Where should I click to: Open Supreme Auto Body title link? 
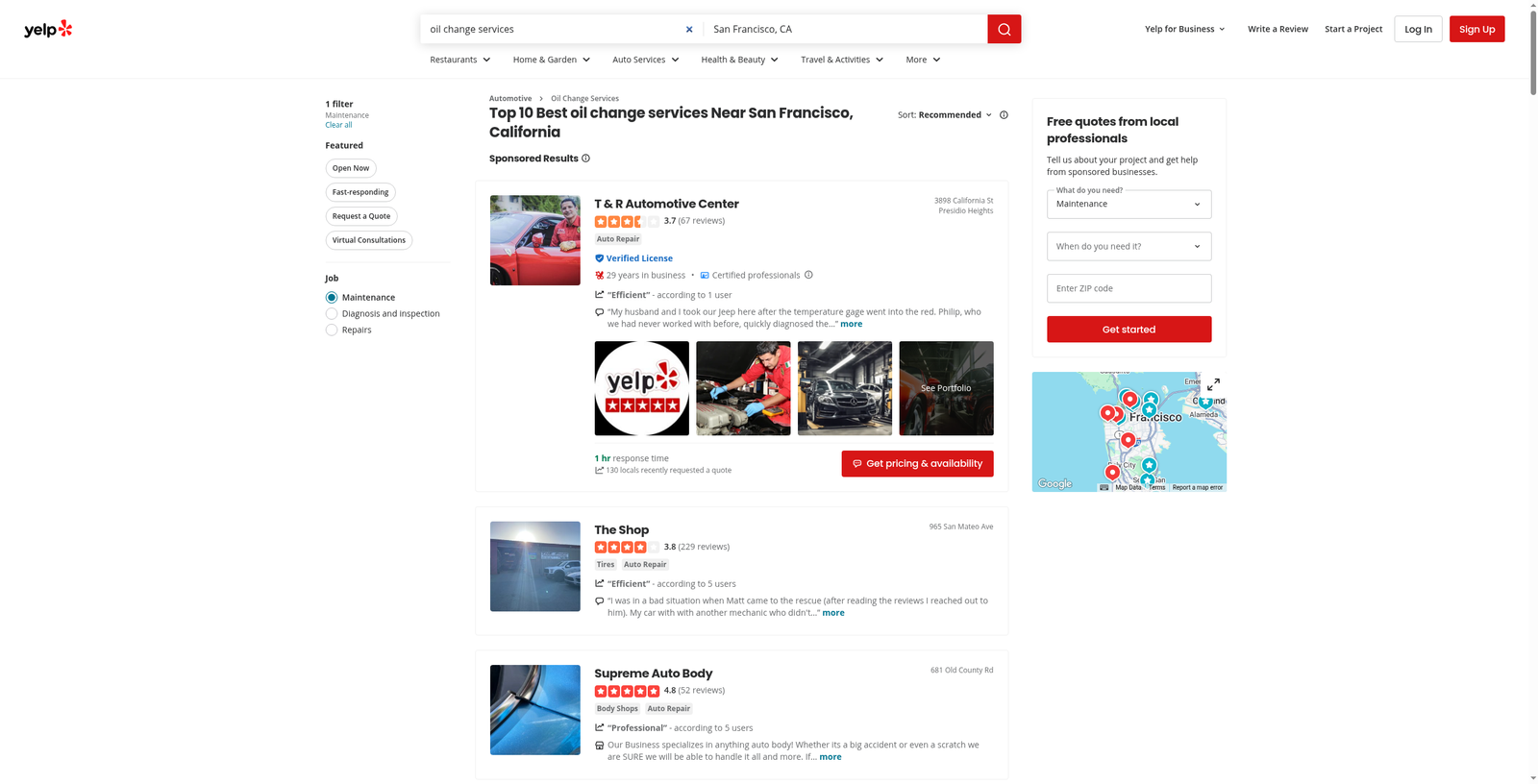click(653, 674)
